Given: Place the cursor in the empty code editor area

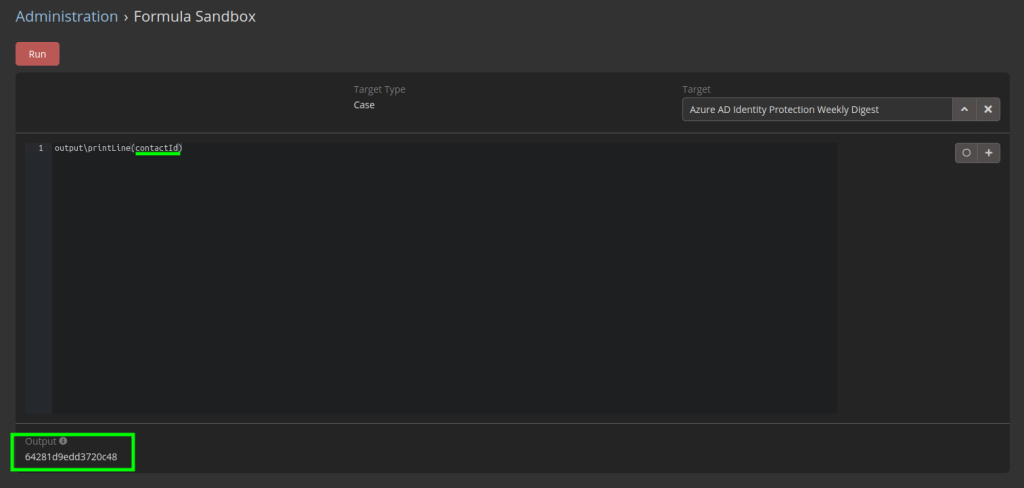Looking at the screenshot, I should click(x=444, y=281).
